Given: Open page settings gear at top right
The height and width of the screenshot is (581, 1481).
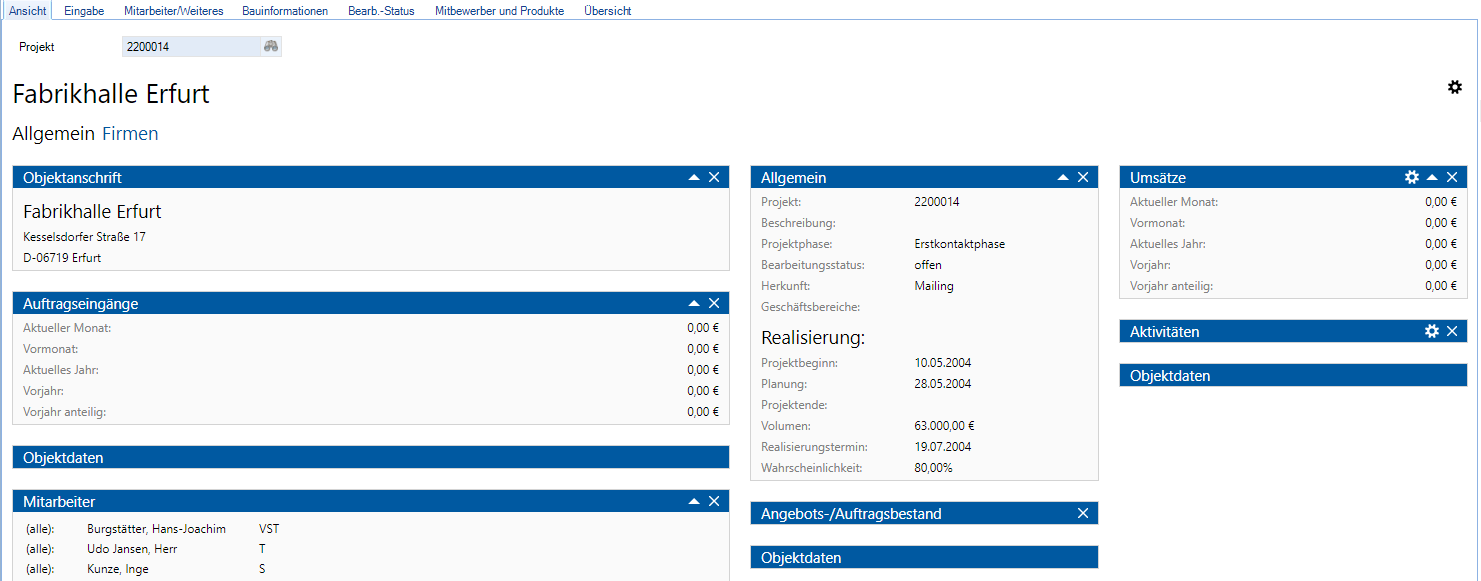Looking at the screenshot, I should [x=1455, y=88].
